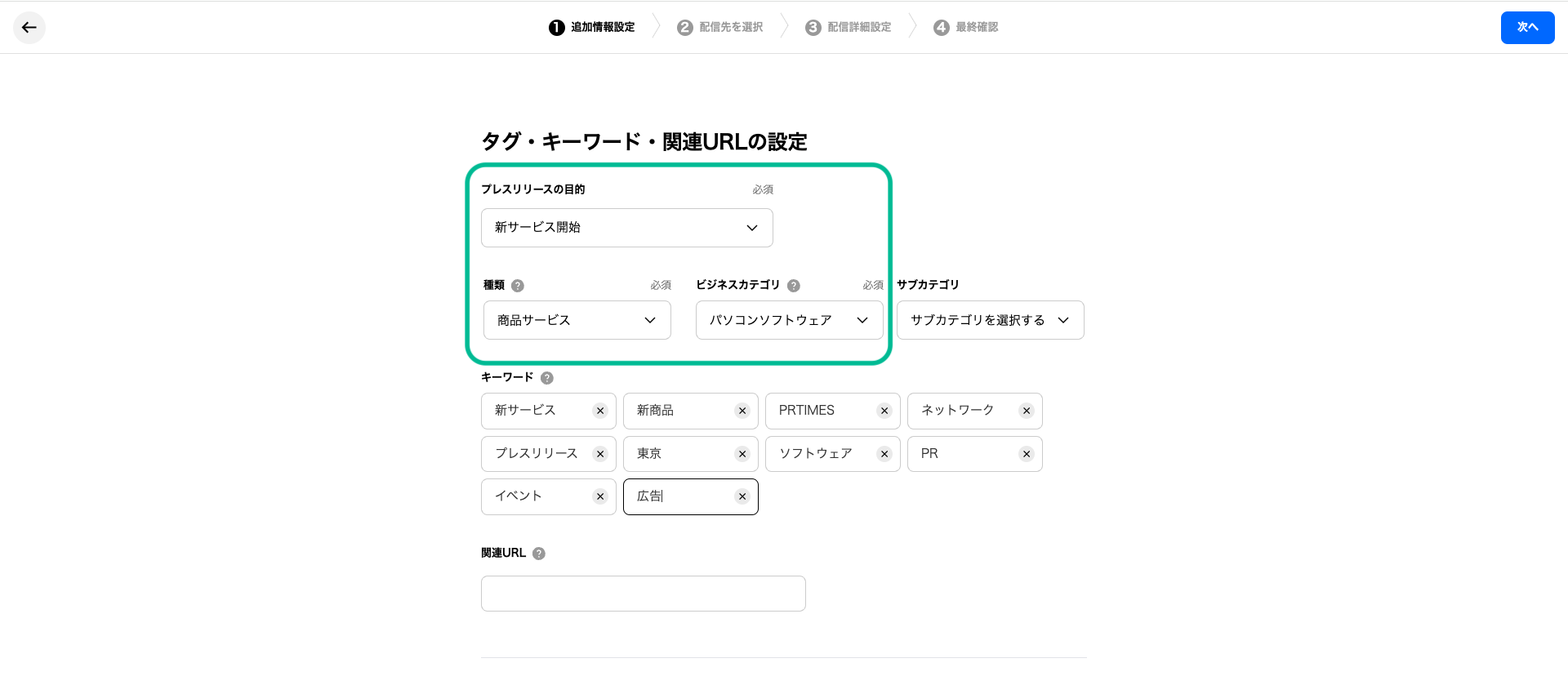Select step 3 配信詳細設定
Screen dimensions: 1568x694
[x=849, y=28]
